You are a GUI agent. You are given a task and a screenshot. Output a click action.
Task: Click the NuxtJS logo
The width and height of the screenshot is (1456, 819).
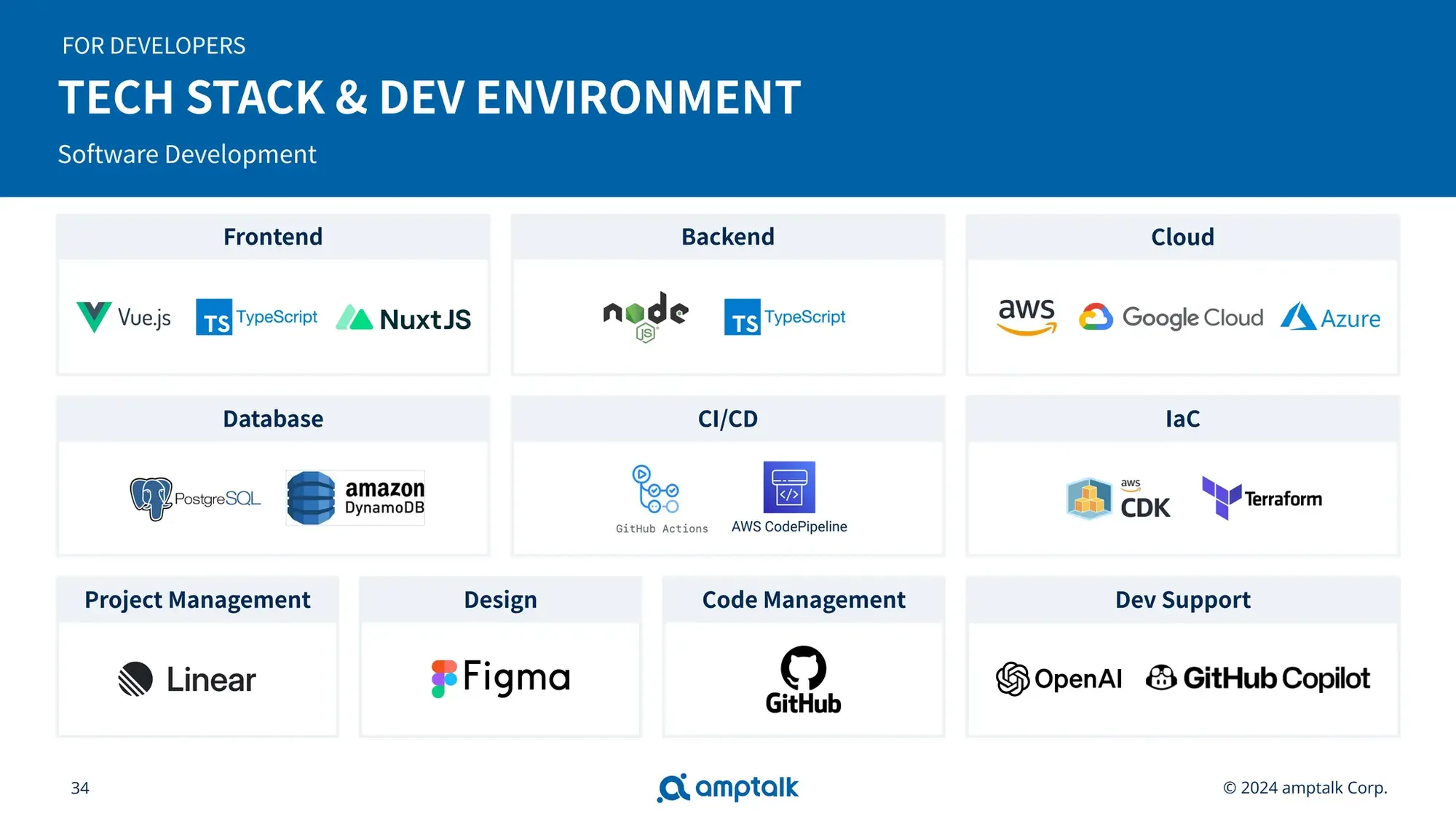coord(403,318)
